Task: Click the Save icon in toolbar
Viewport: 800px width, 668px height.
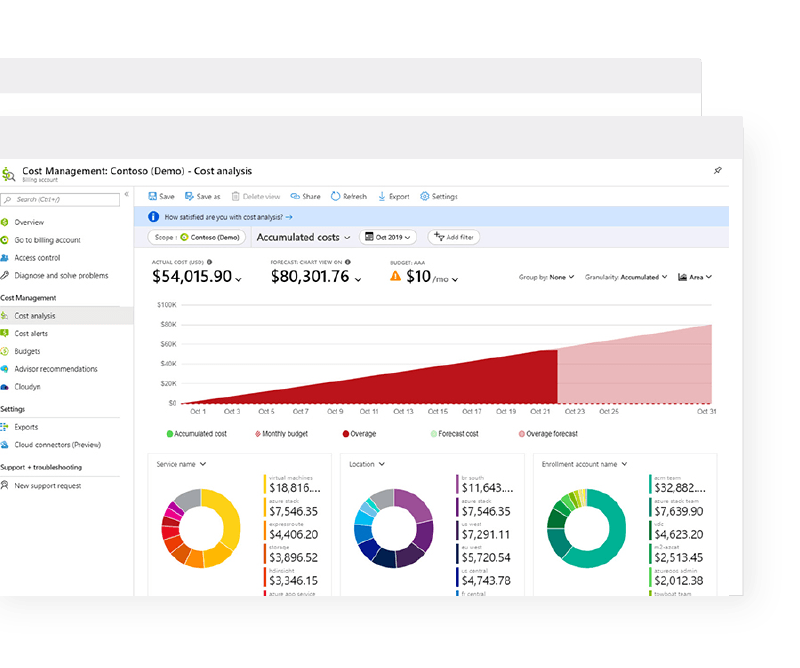Action: 152,196
